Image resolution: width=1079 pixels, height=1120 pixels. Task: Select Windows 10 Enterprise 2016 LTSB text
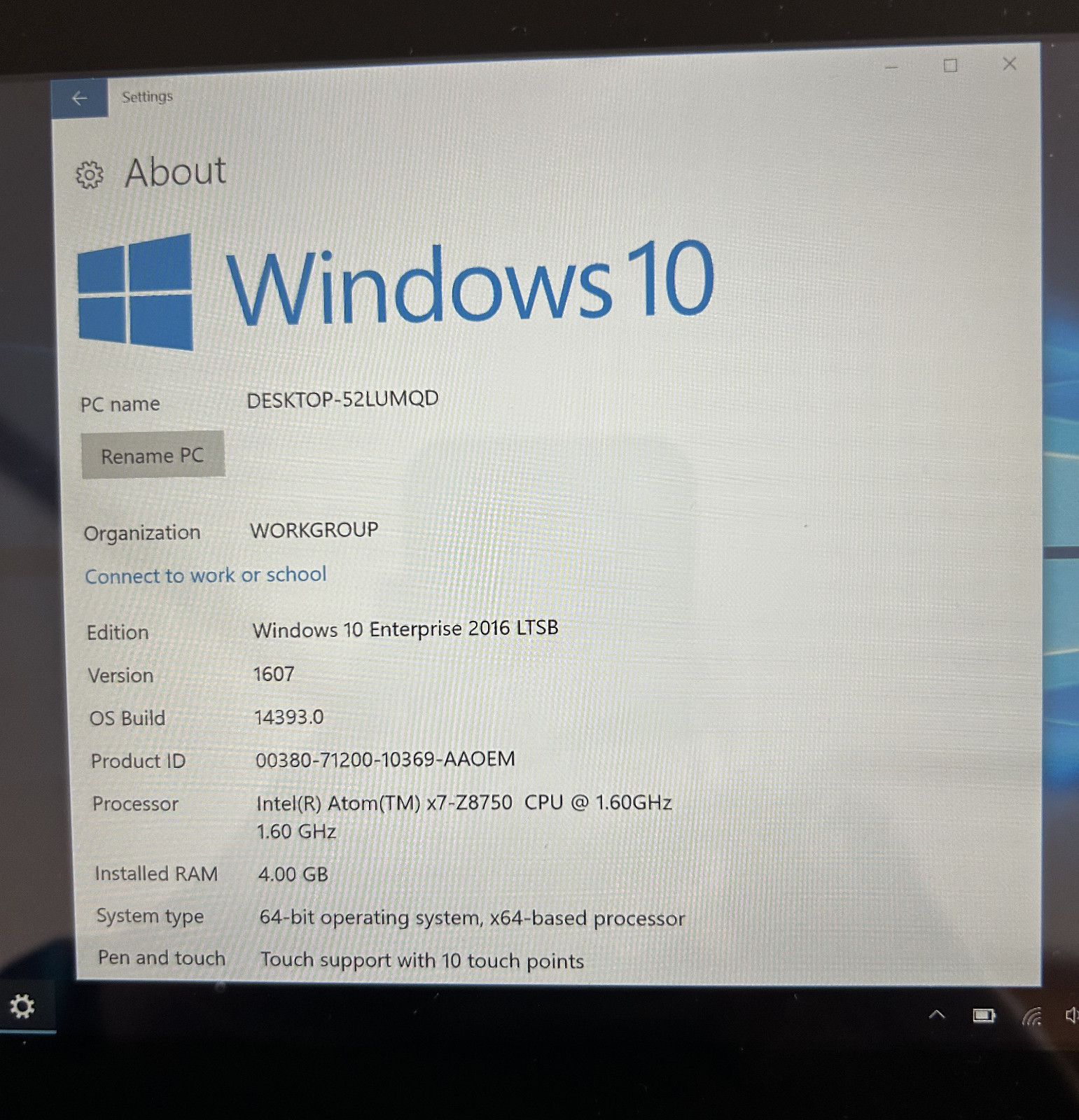405,629
